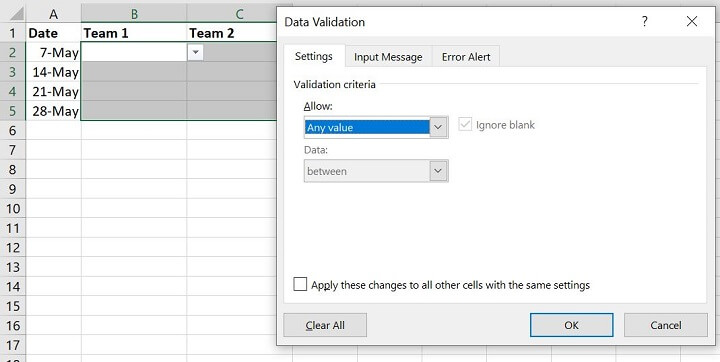Click the Date header cell
Image resolution: width=720 pixels, height=362 pixels.
pos(53,33)
